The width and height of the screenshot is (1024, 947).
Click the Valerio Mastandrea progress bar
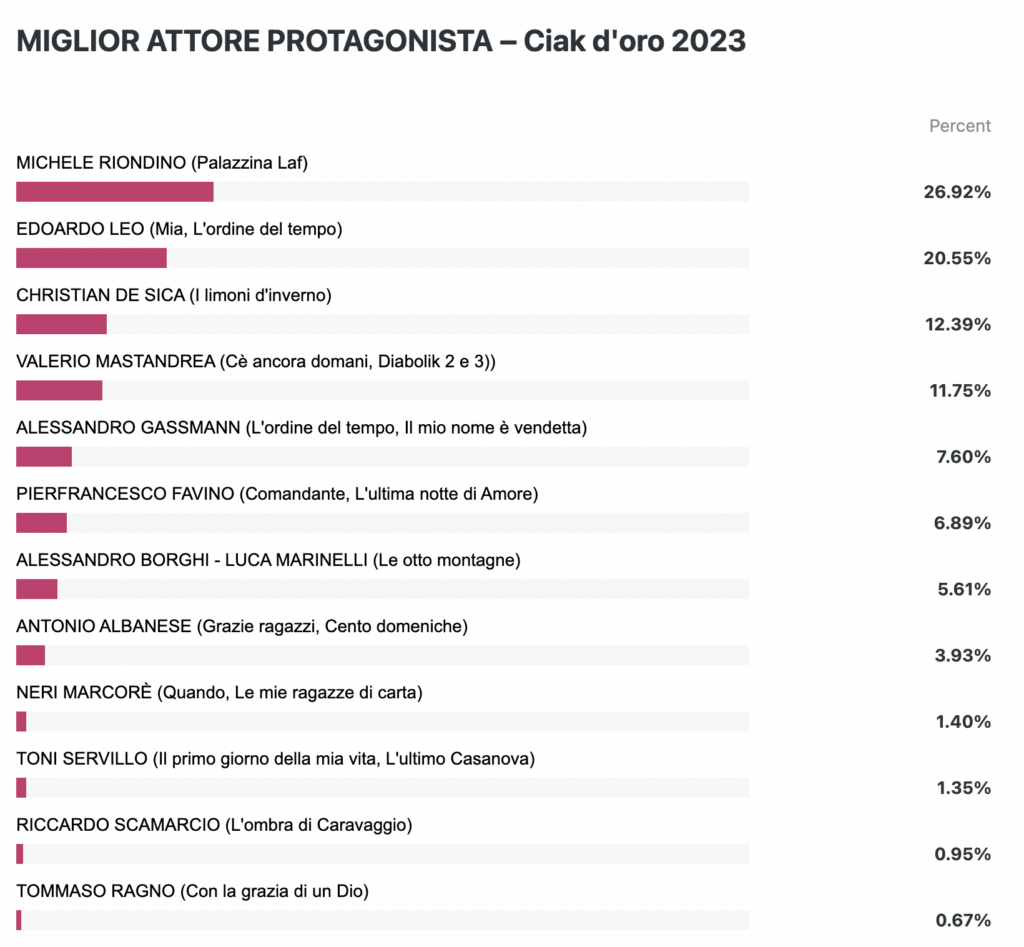383,391
